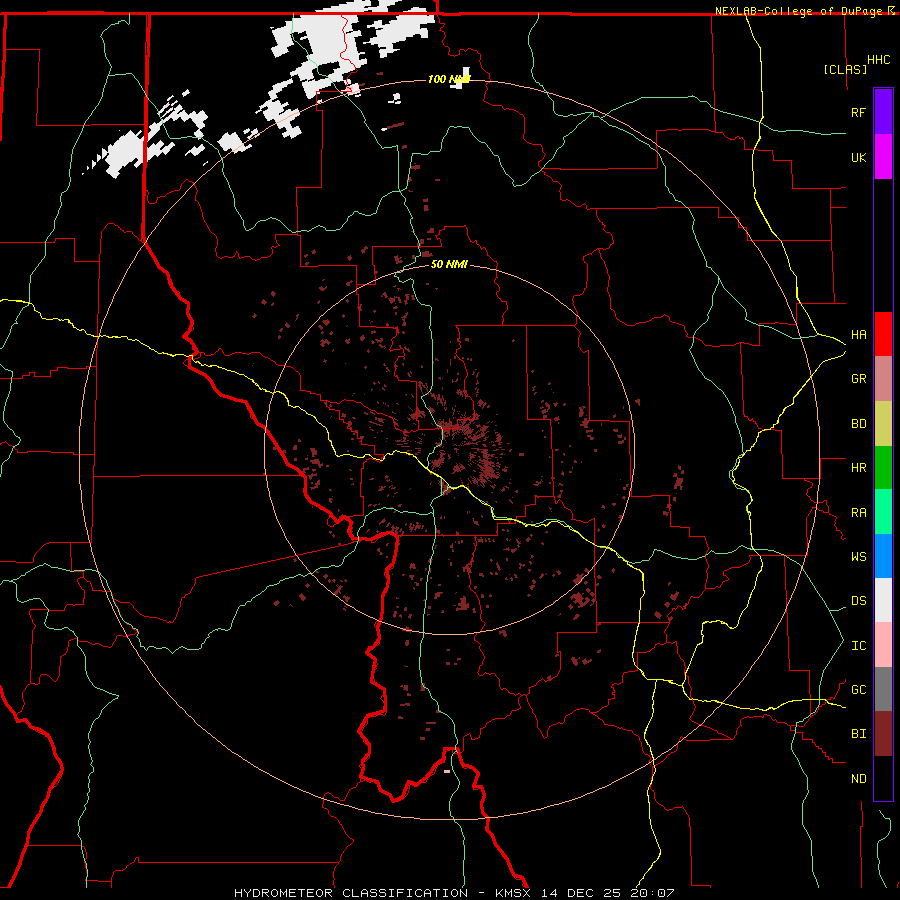
Task: Click the 50 NMI range ring label
Action: pyautogui.click(x=449, y=265)
